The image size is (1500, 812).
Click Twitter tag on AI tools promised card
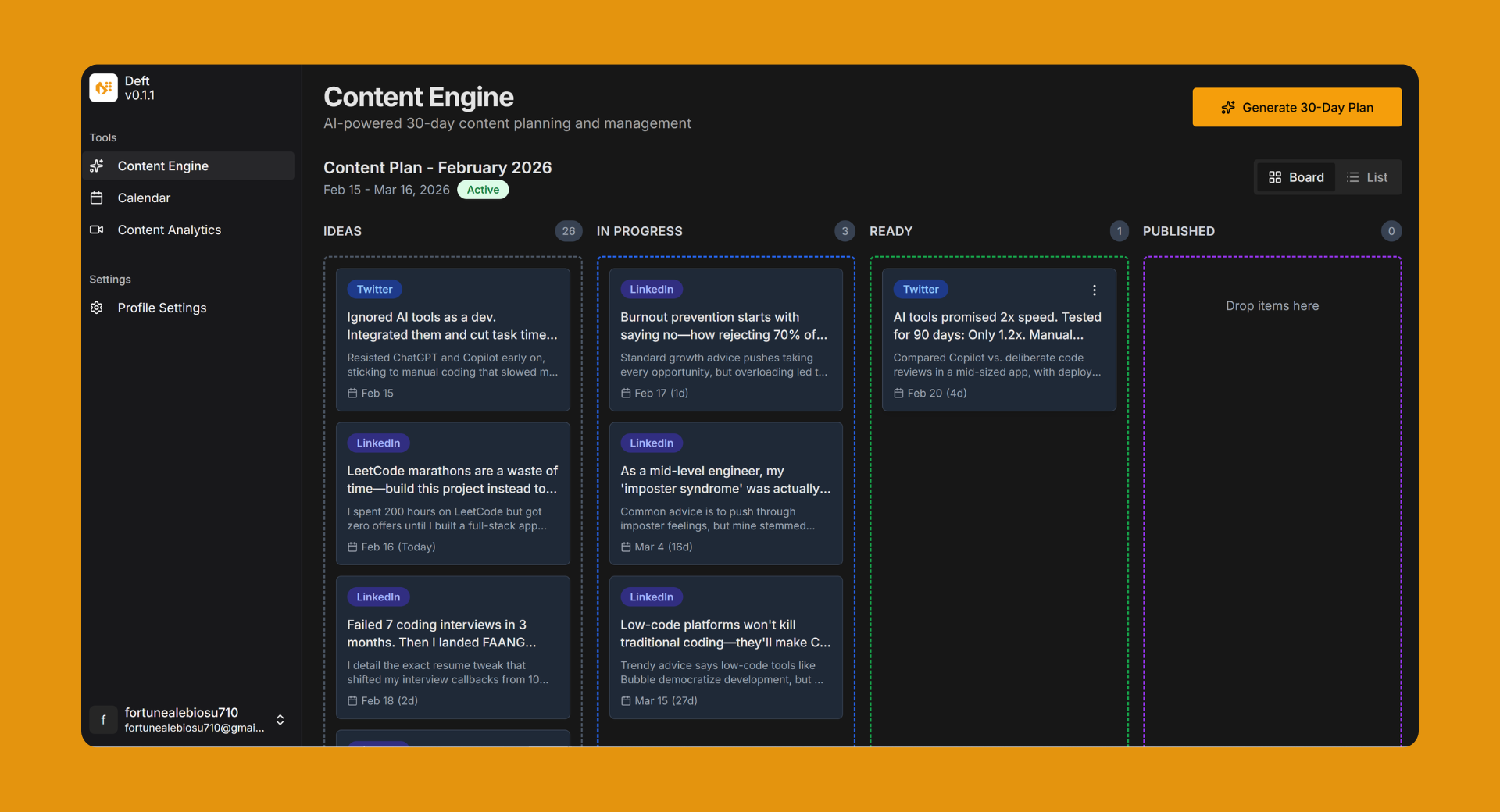[x=920, y=290]
